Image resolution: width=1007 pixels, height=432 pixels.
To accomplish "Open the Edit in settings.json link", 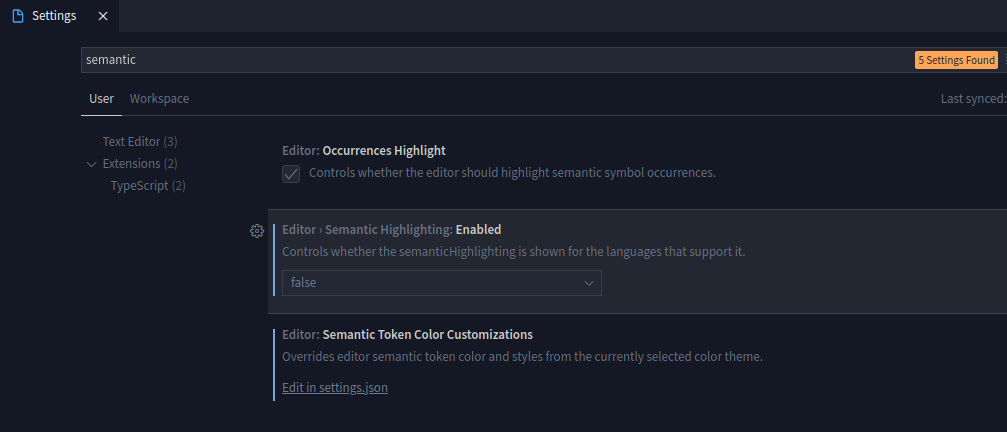I will pos(334,387).
